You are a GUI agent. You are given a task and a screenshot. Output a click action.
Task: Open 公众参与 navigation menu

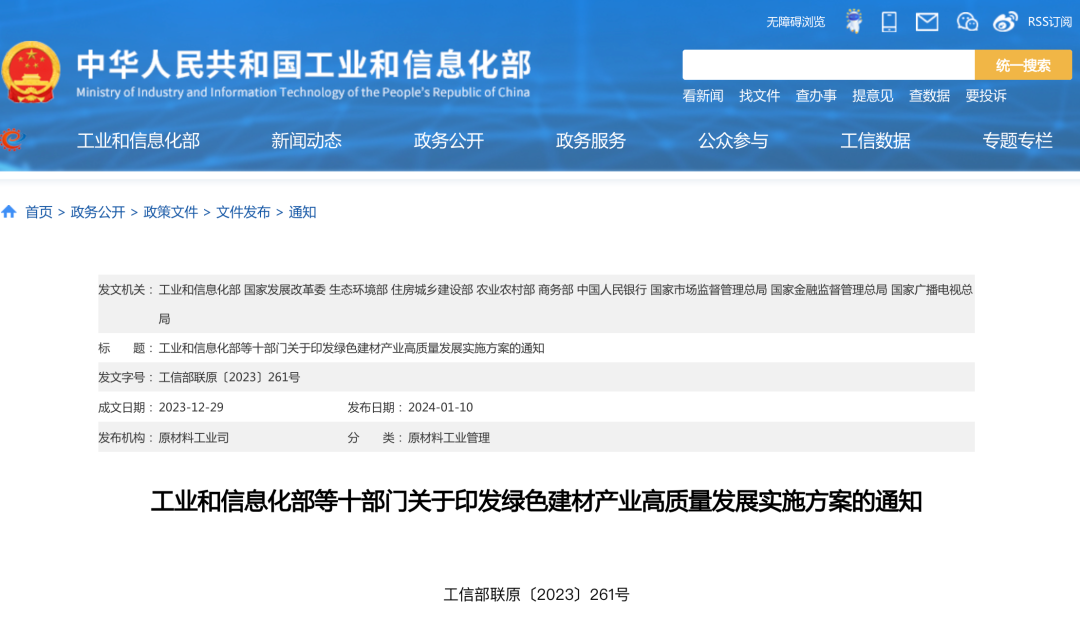click(733, 141)
